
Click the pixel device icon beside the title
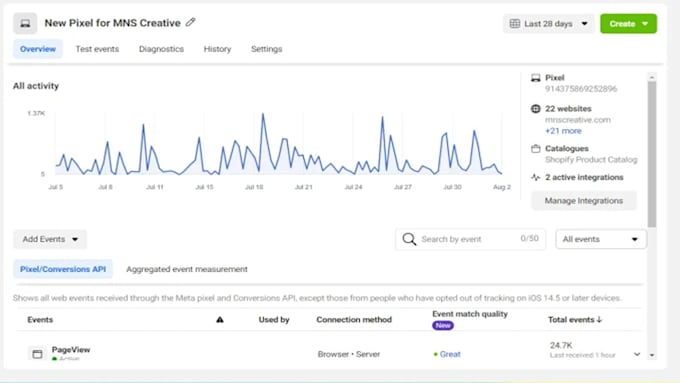coord(25,23)
